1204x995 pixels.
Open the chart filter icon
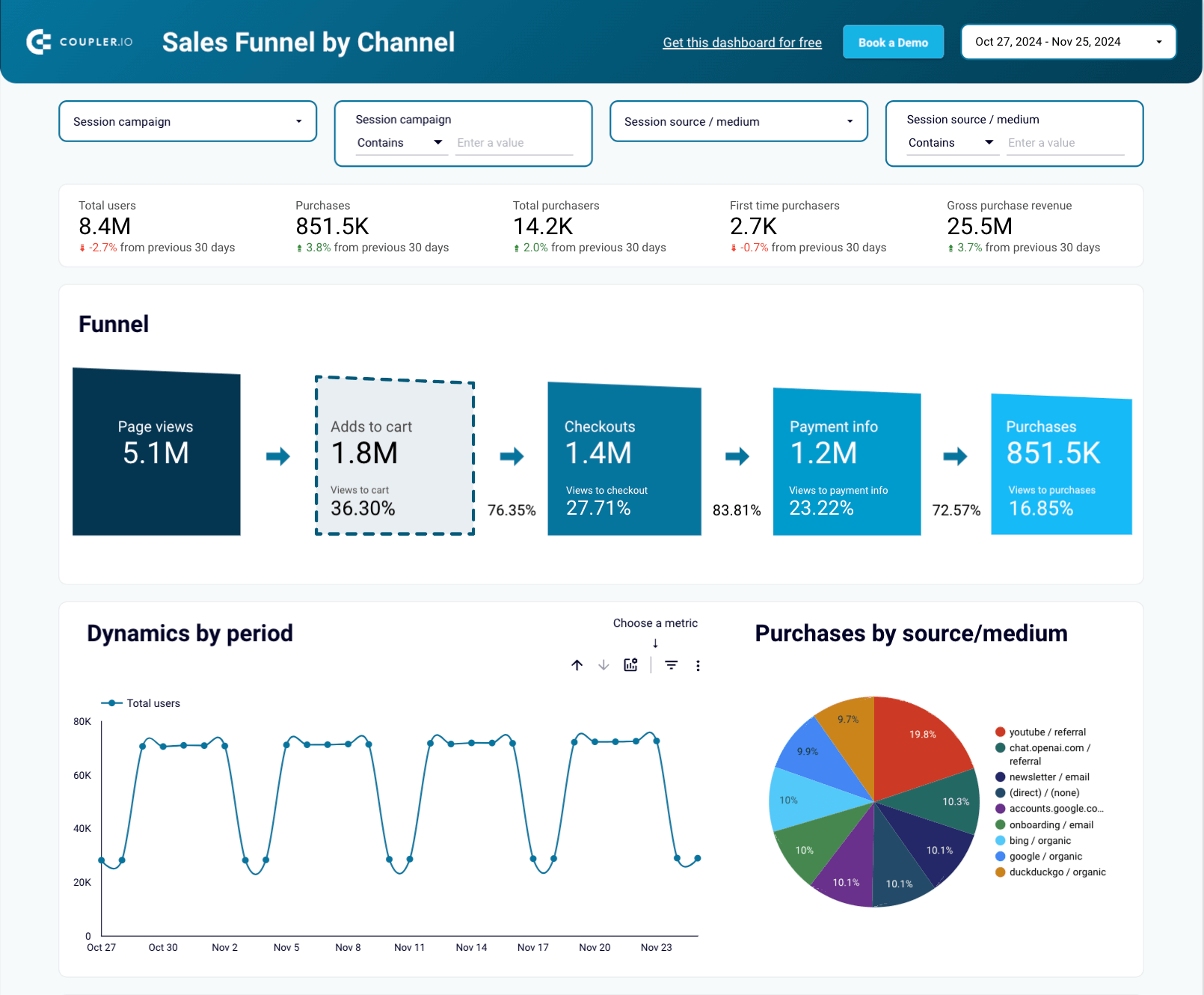[x=672, y=665]
